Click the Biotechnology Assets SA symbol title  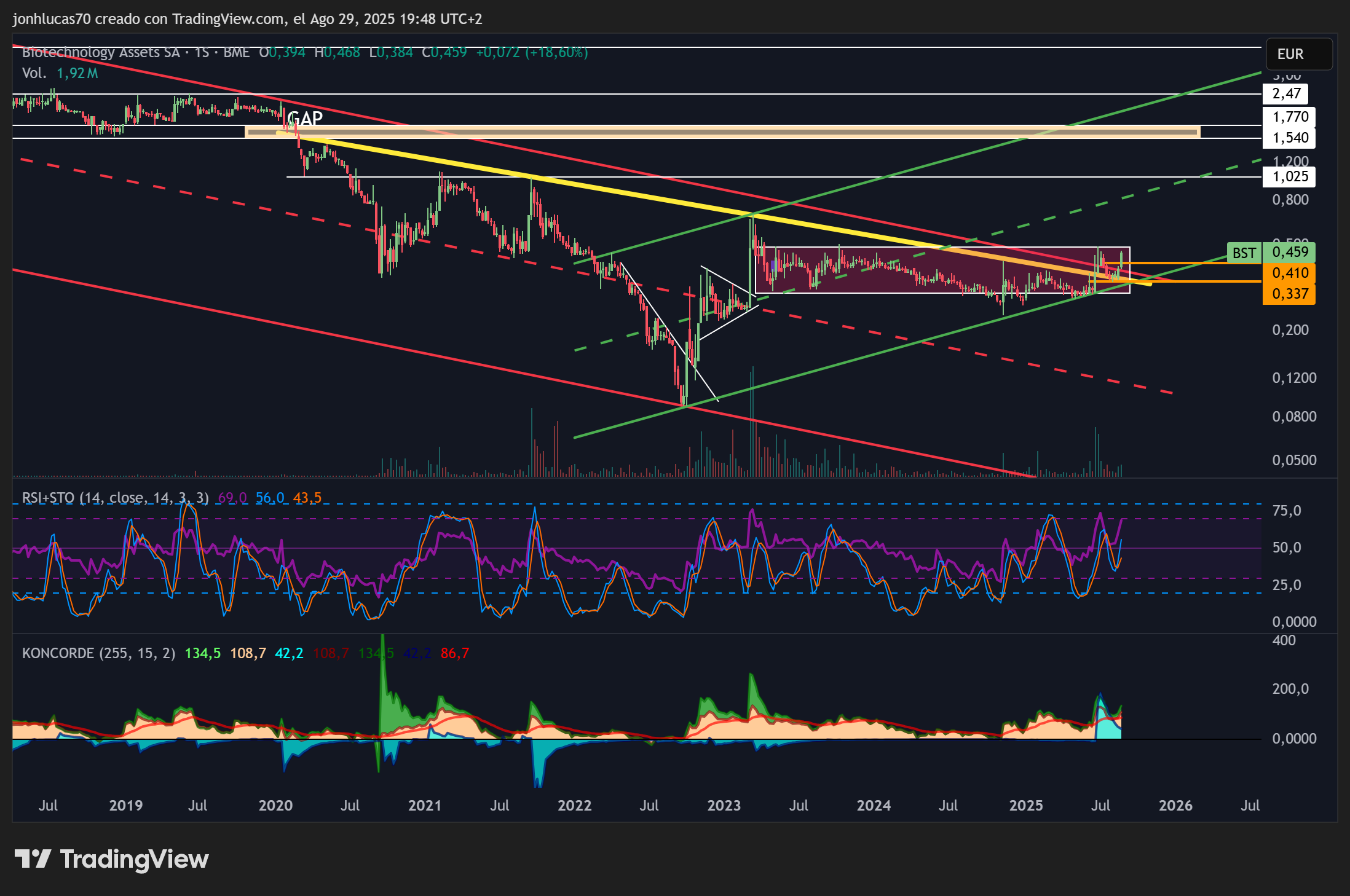pyautogui.click(x=101, y=52)
